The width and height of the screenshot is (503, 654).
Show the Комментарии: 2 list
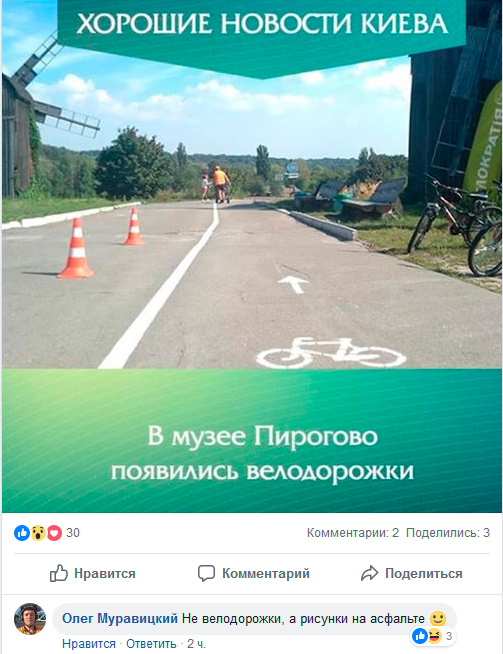[x=353, y=533]
